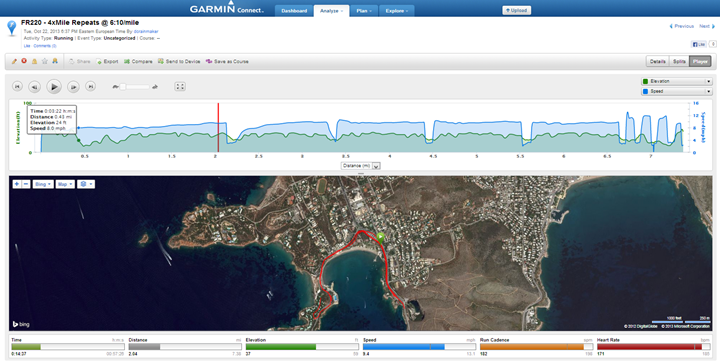Image resolution: width=720 pixels, height=363 pixels.
Task: Click the Upload button
Action: [517, 10]
